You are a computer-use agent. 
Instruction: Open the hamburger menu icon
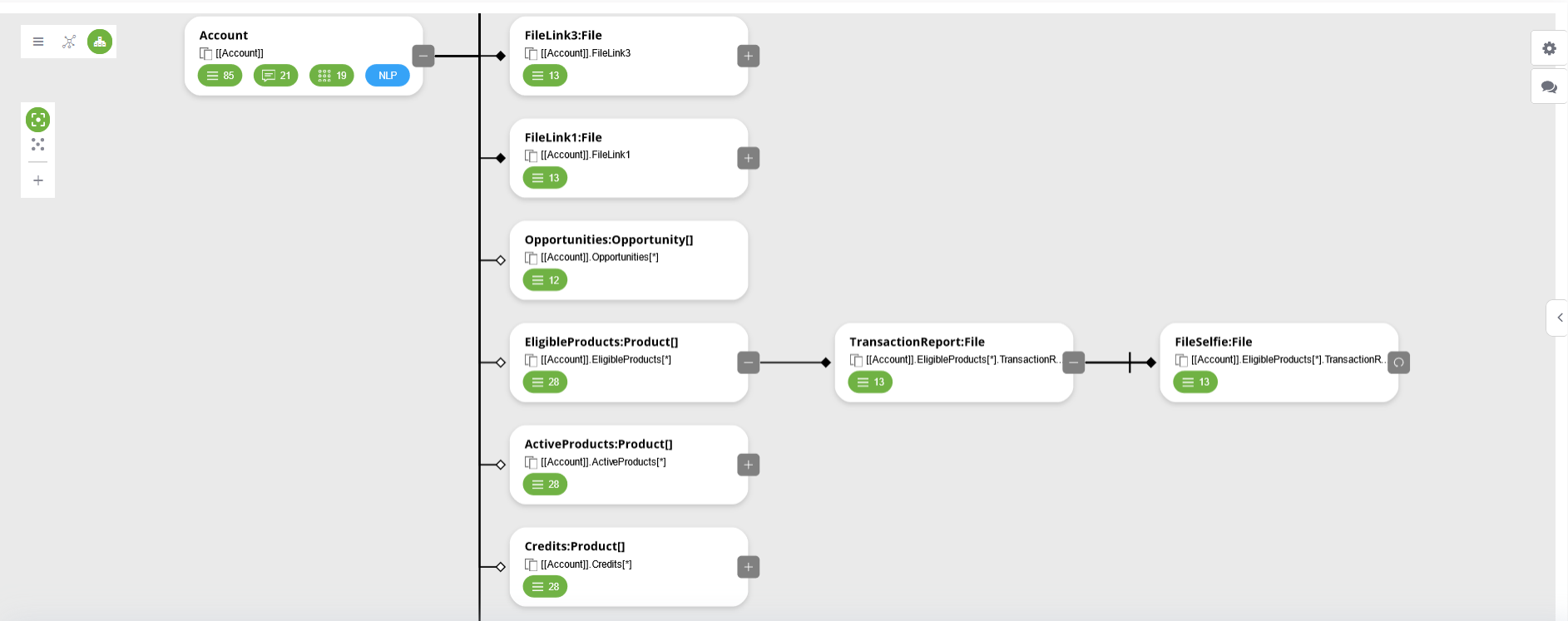click(x=38, y=42)
